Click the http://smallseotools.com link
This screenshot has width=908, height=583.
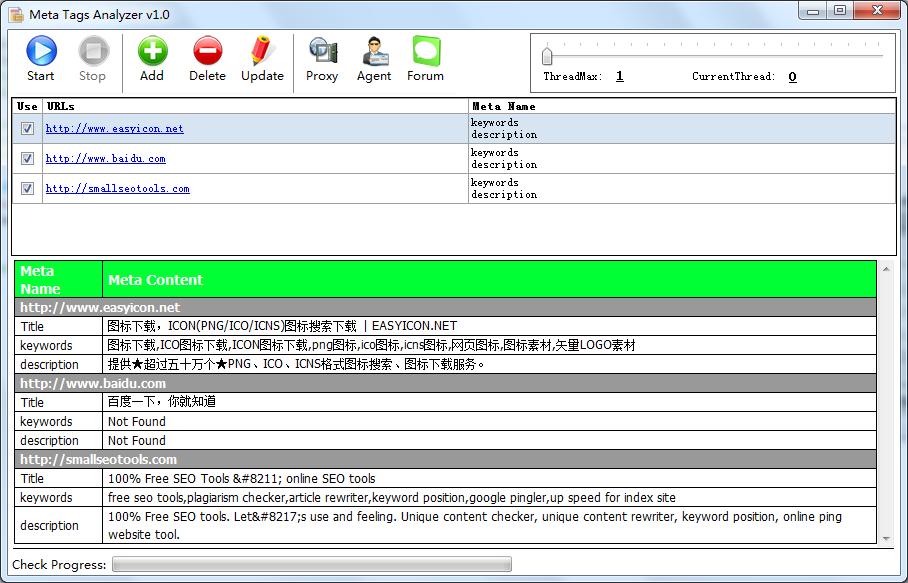click(117, 188)
